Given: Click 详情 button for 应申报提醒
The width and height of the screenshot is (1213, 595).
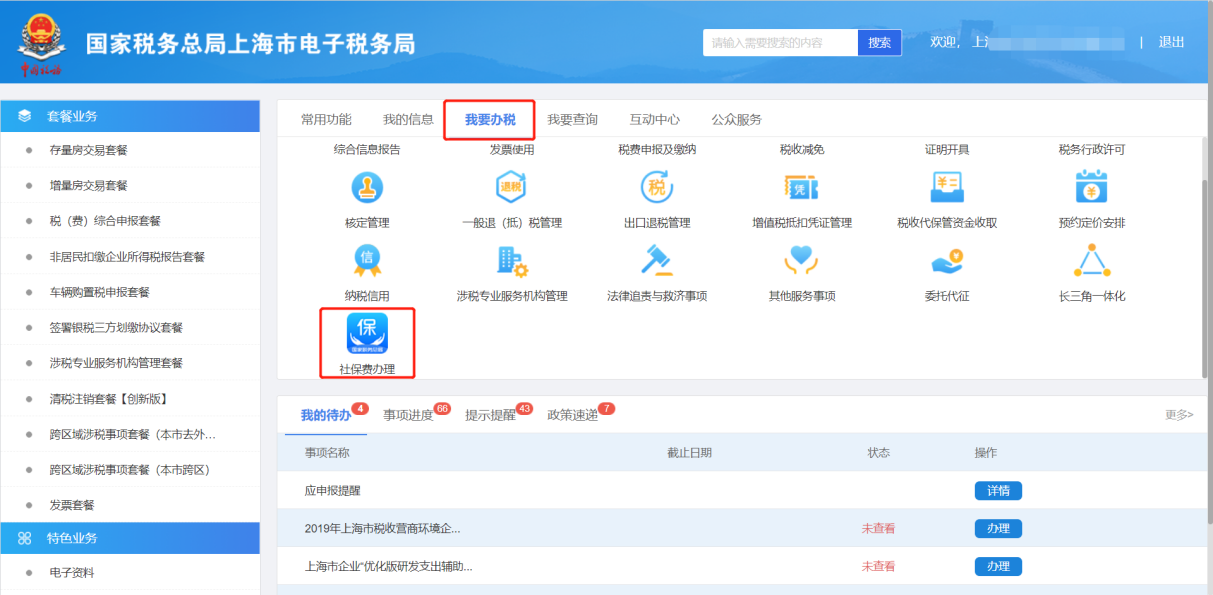Looking at the screenshot, I should coord(998,491).
